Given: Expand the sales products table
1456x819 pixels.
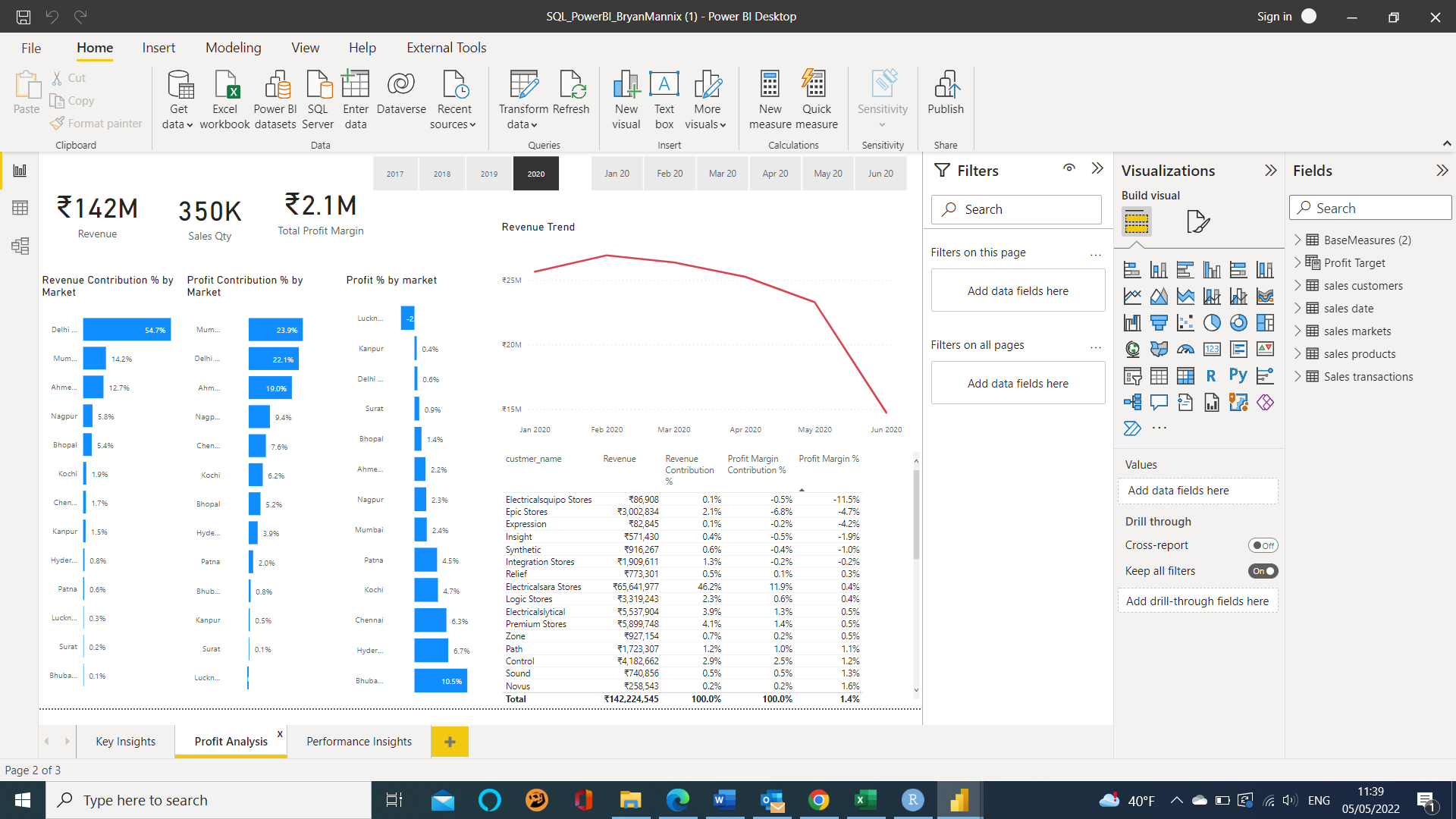Looking at the screenshot, I should (x=1299, y=353).
